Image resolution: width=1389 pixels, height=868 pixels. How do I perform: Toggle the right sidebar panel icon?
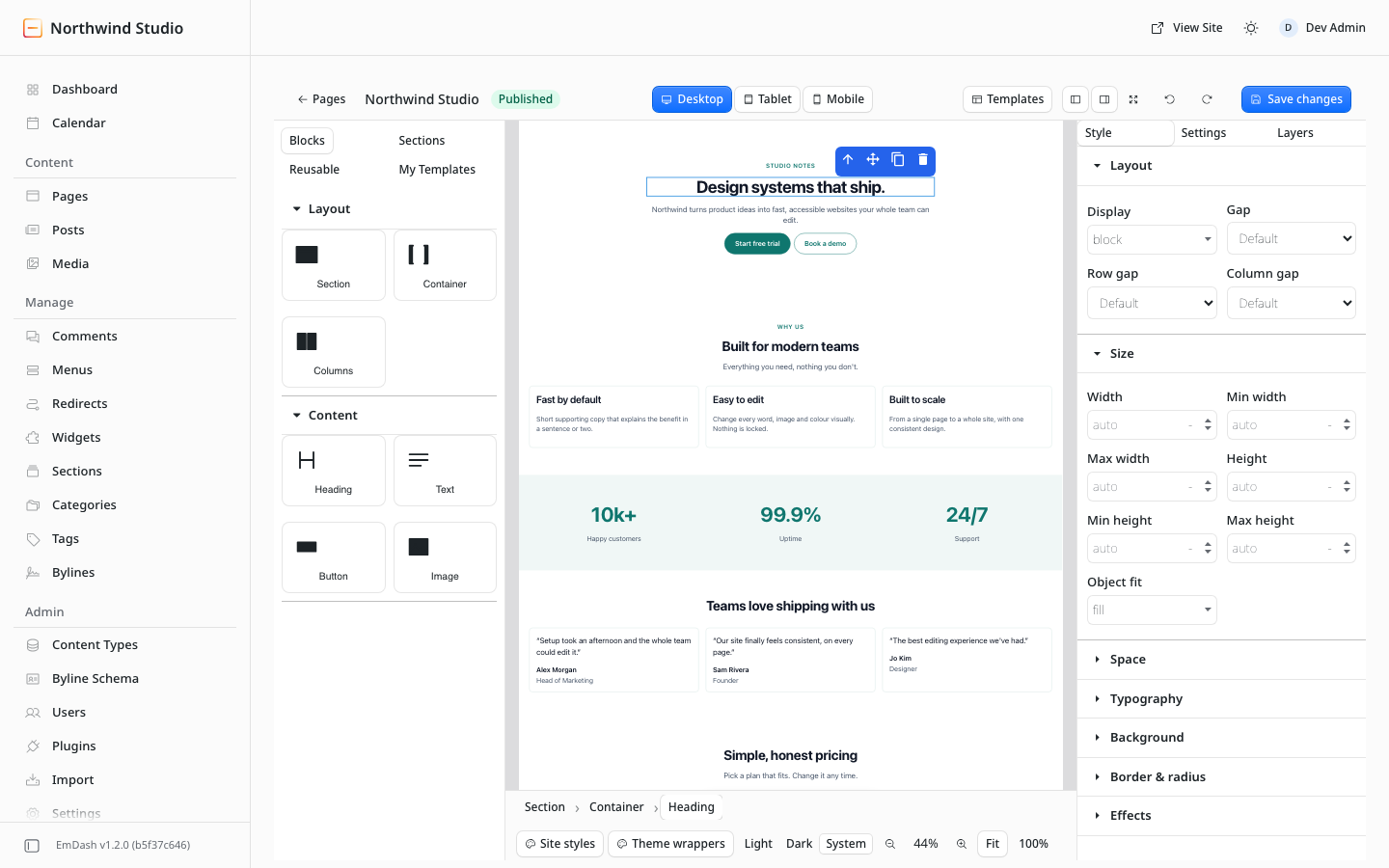(x=1104, y=99)
